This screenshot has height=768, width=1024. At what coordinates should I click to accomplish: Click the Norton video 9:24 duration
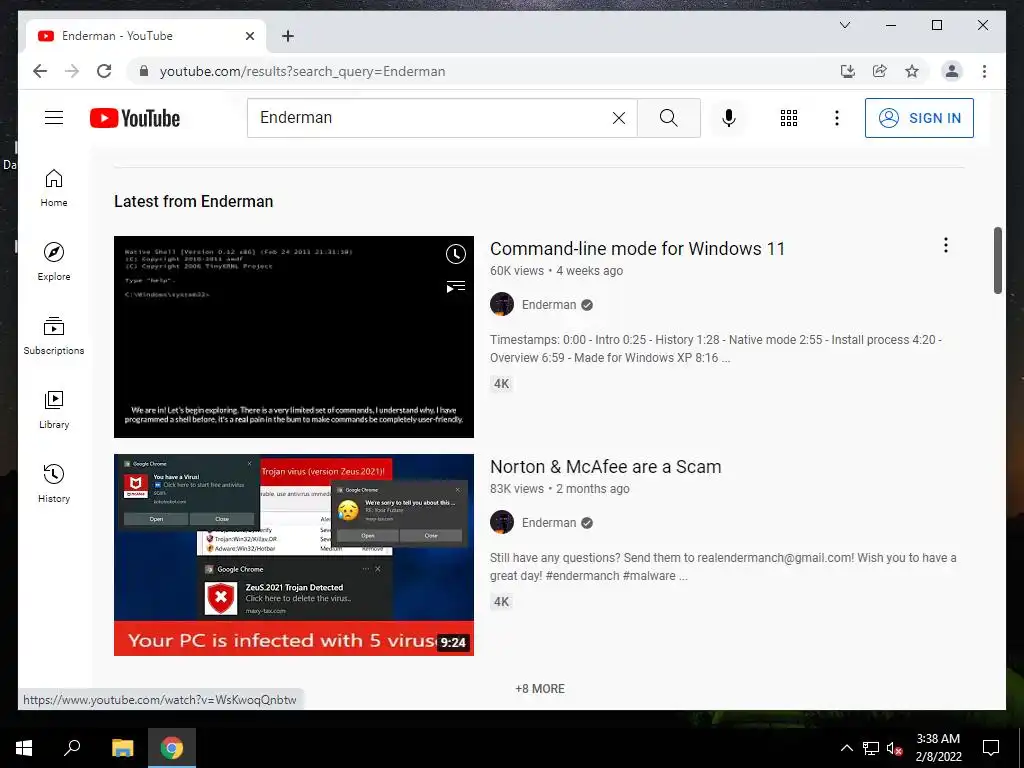pyautogui.click(x=453, y=642)
